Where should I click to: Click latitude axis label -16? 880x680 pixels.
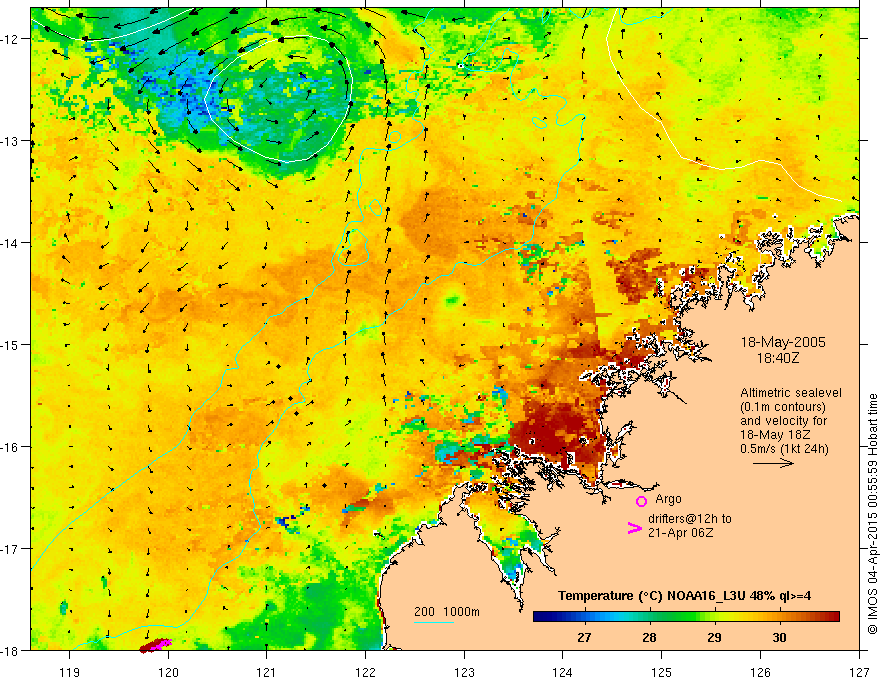click(x=10, y=447)
